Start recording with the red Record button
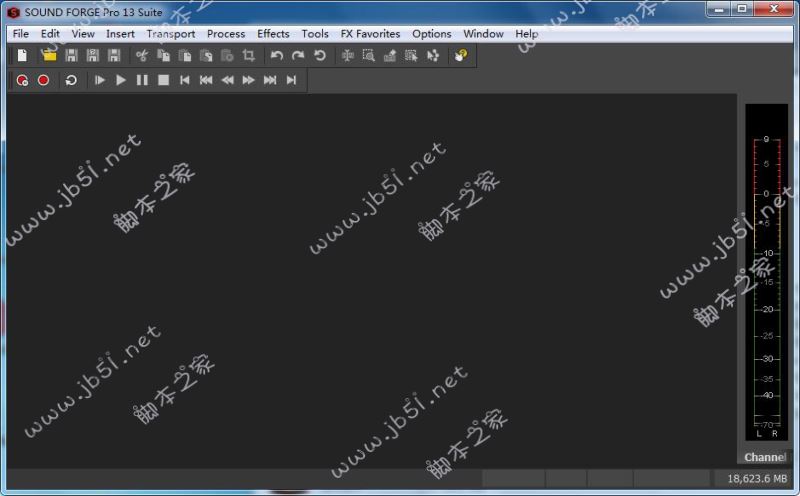Image resolution: width=800 pixels, height=496 pixels. pos(43,80)
